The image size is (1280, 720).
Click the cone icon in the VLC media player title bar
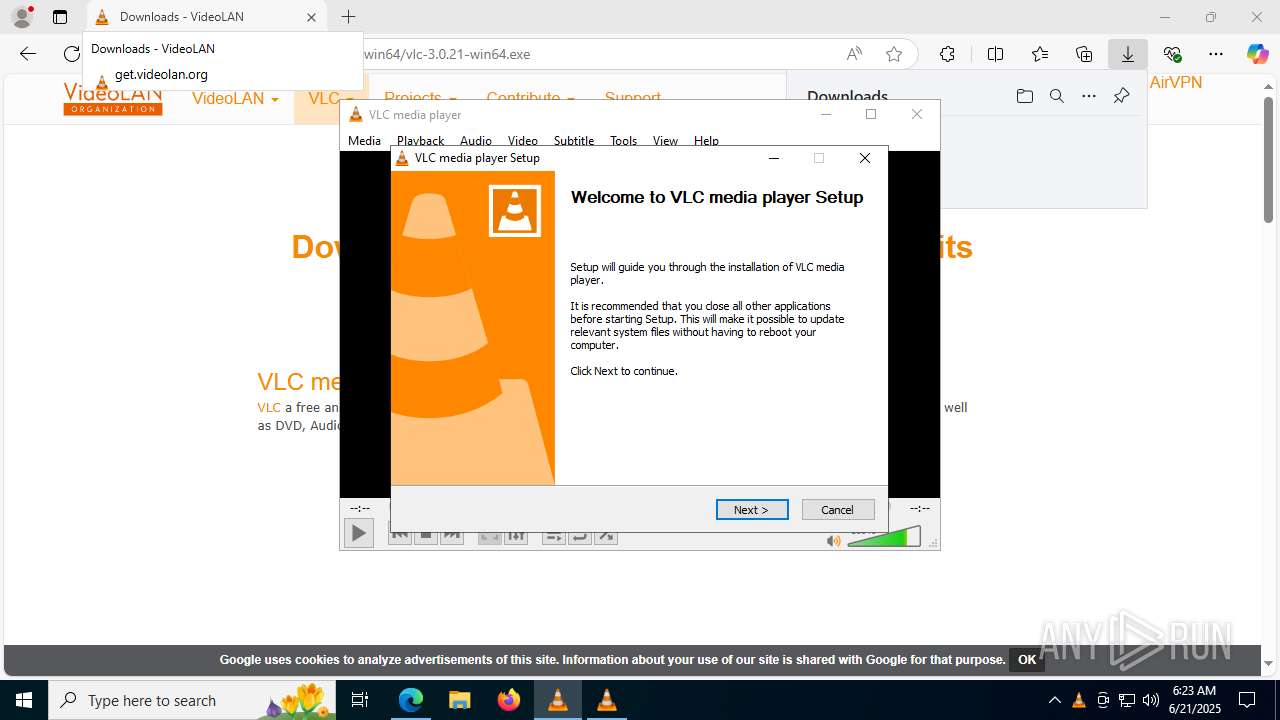[355, 115]
